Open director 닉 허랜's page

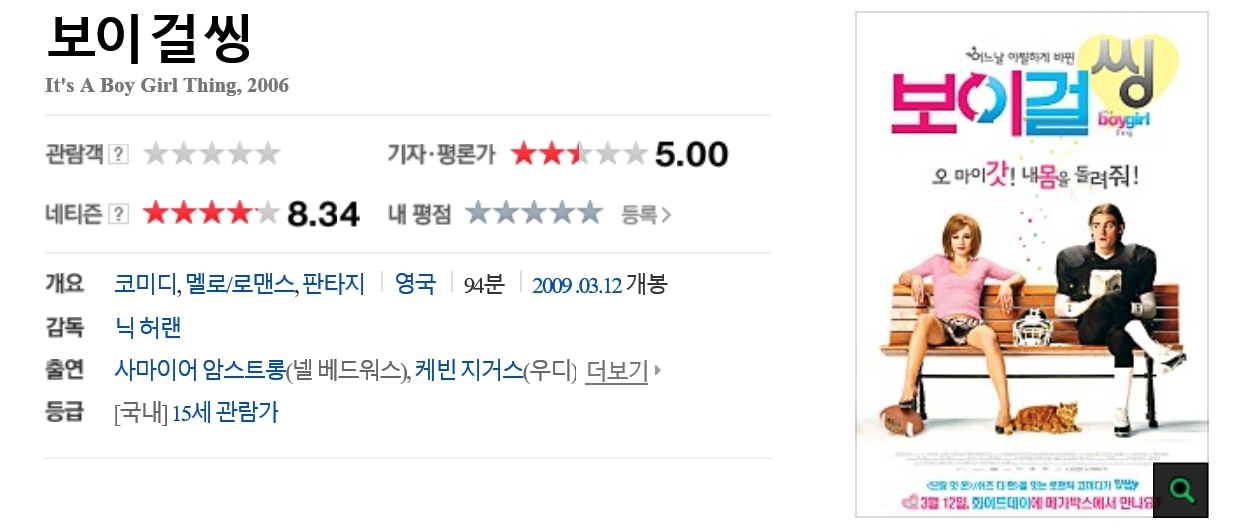click(x=148, y=327)
